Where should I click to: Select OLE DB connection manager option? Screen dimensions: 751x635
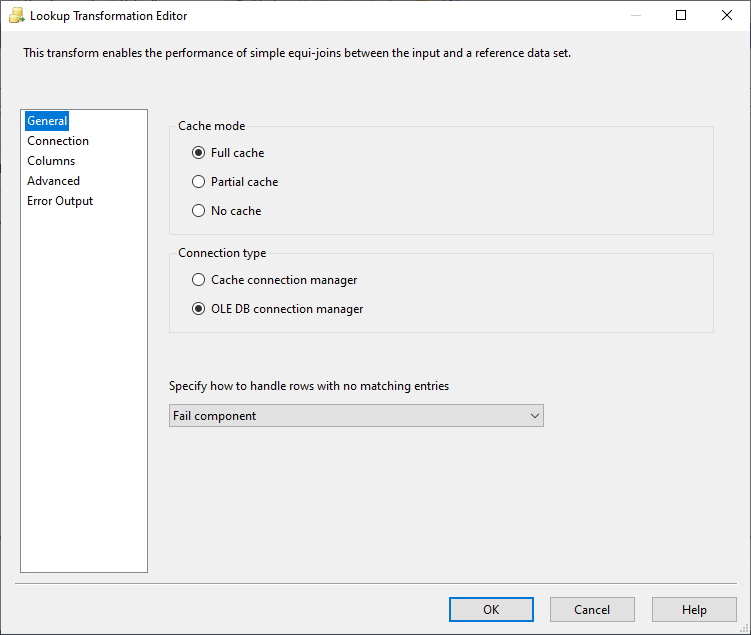(199, 309)
